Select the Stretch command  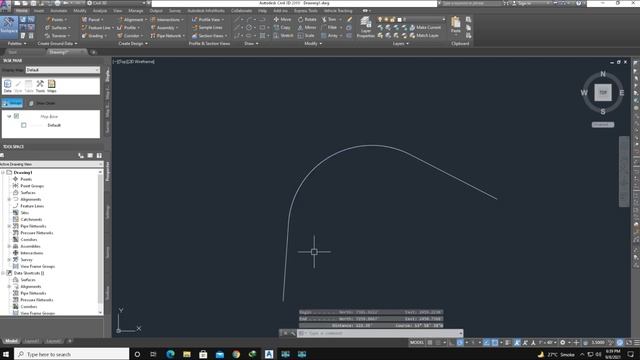pos(283,36)
